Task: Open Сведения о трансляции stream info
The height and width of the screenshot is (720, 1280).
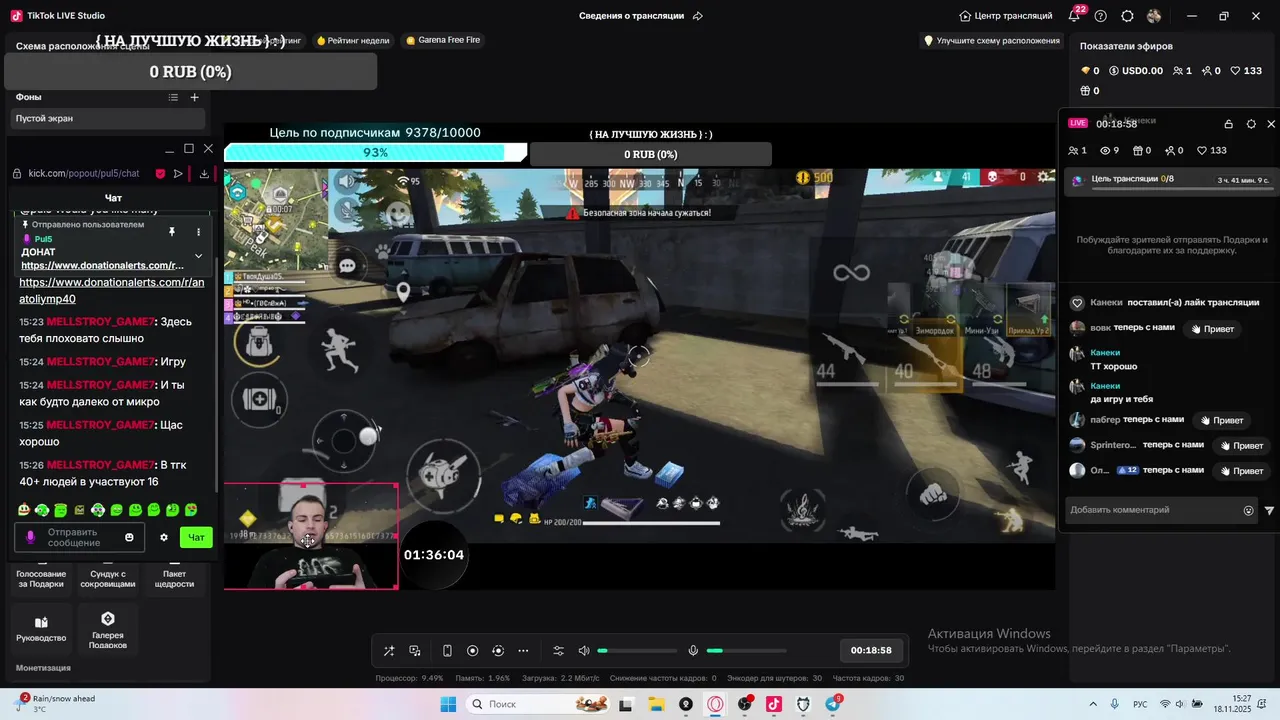Action: click(x=631, y=16)
